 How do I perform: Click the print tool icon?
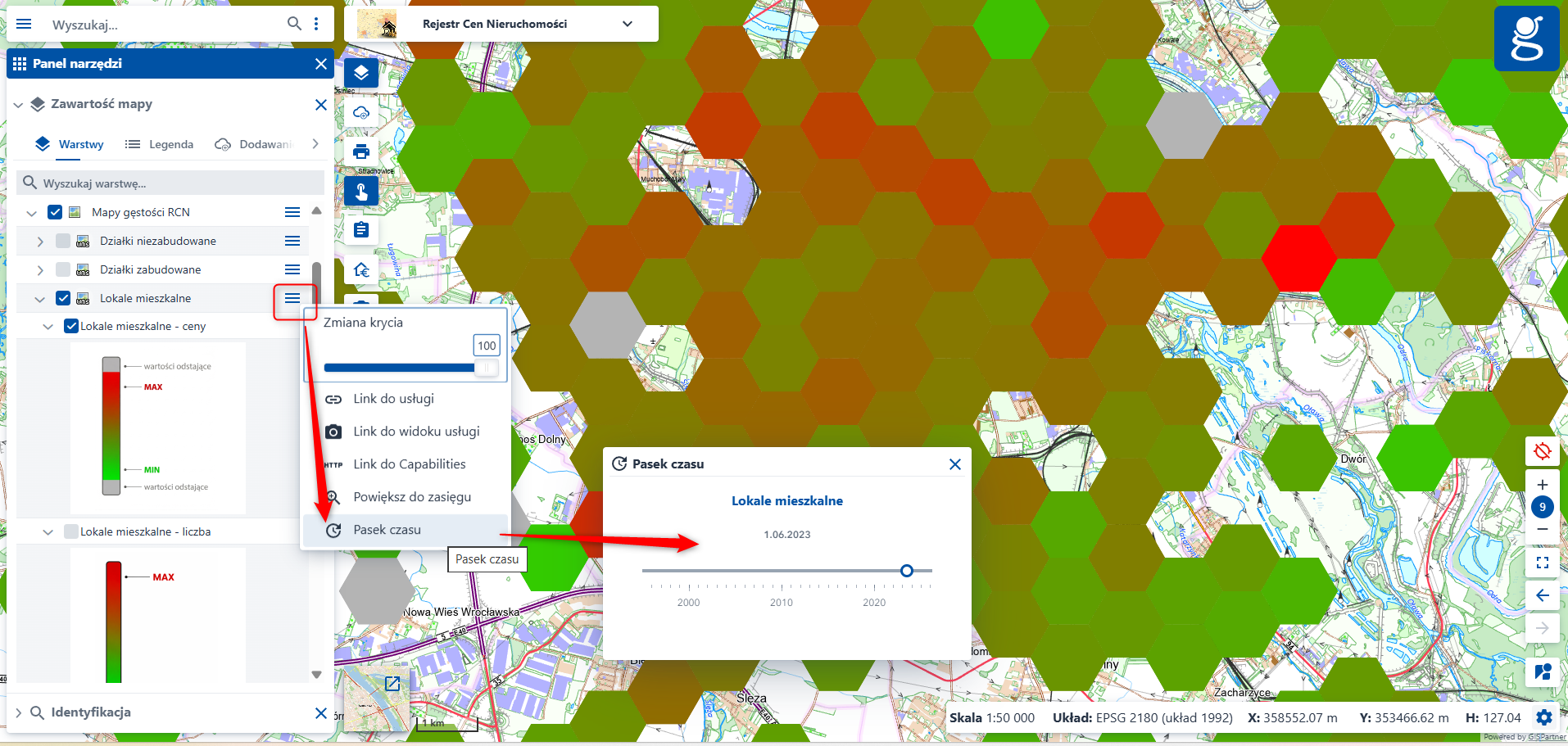coord(361,151)
